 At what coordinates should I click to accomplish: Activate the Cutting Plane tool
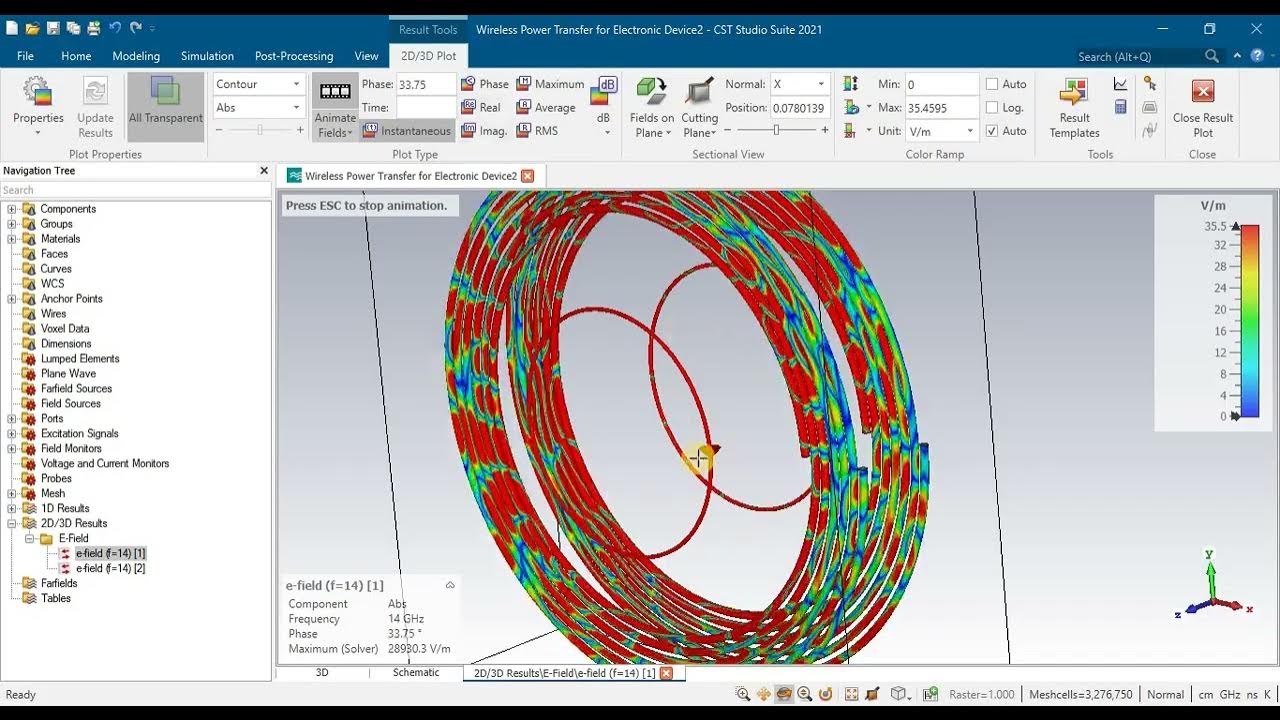pyautogui.click(x=700, y=107)
